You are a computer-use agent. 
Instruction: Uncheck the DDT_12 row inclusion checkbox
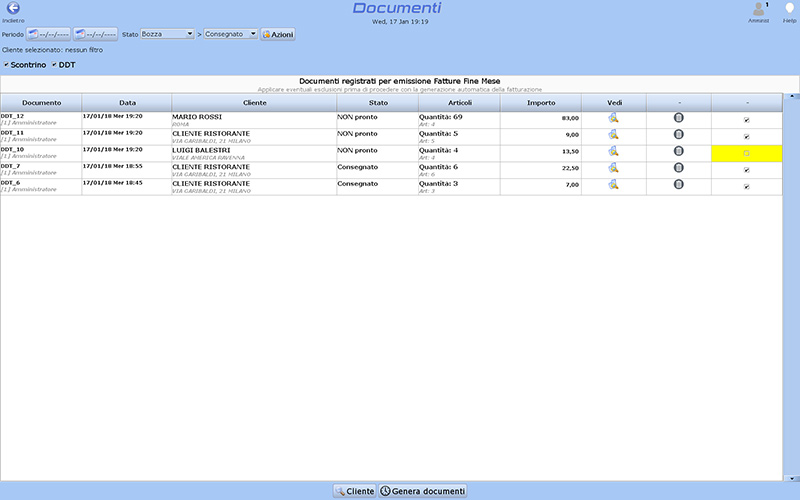746,120
